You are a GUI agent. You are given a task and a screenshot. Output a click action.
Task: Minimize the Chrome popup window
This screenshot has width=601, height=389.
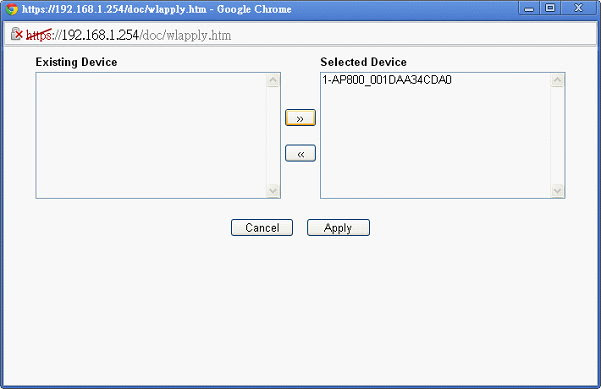pos(529,8)
